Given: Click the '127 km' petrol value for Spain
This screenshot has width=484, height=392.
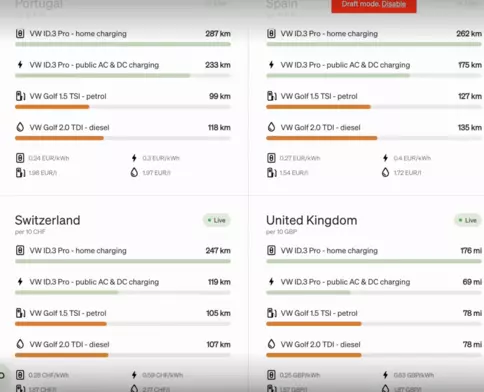Looking at the screenshot, I should pyautogui.click(x=470, y=96).
